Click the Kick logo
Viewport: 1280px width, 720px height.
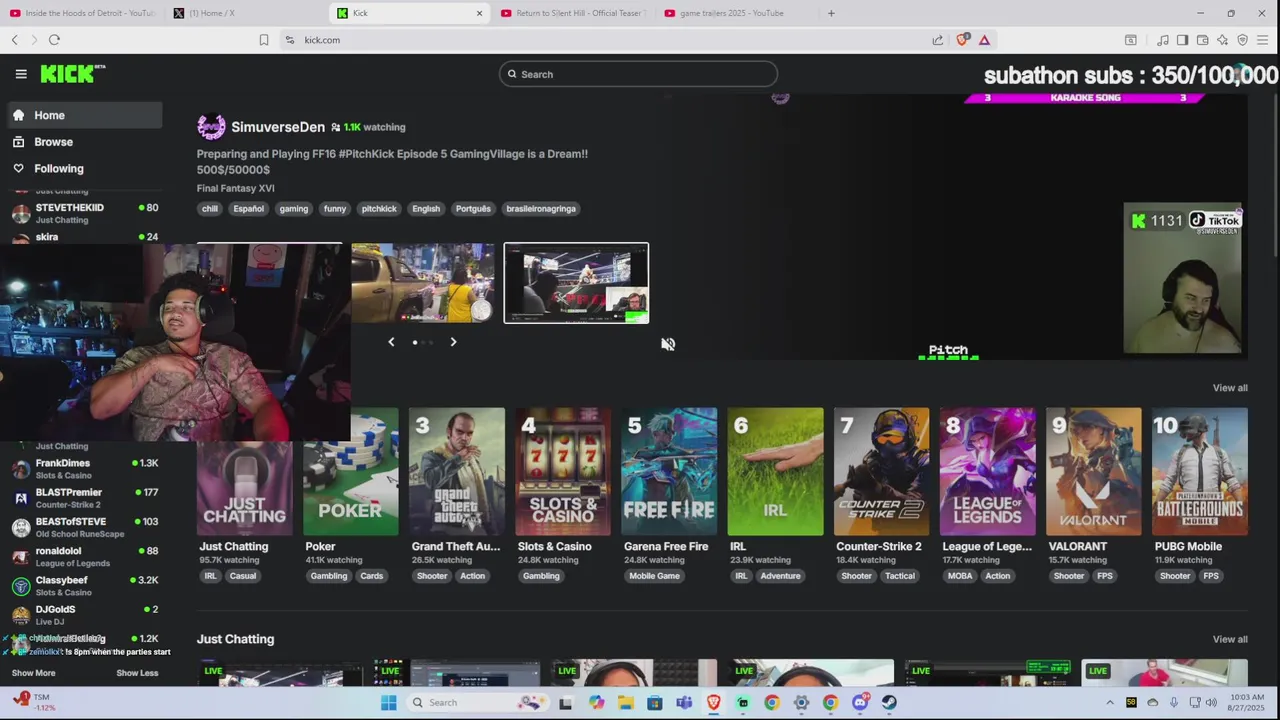72,74
